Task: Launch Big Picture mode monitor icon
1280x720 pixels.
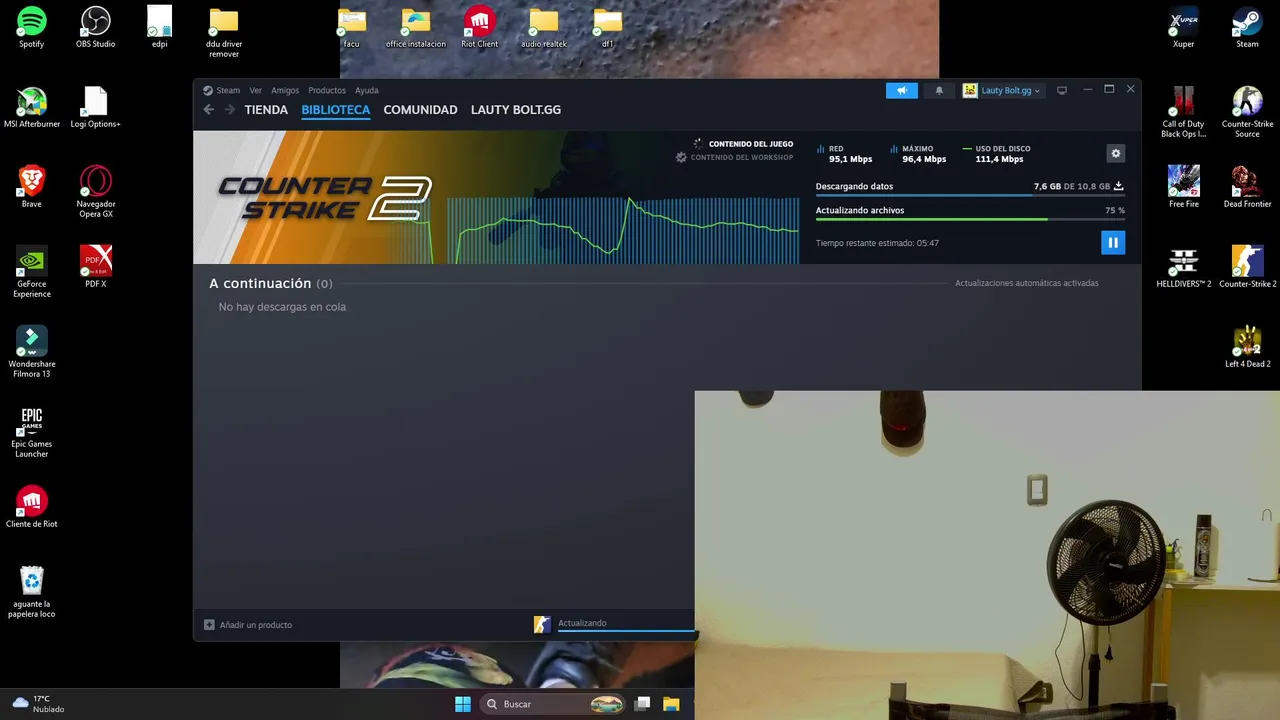Action: 1062,90
